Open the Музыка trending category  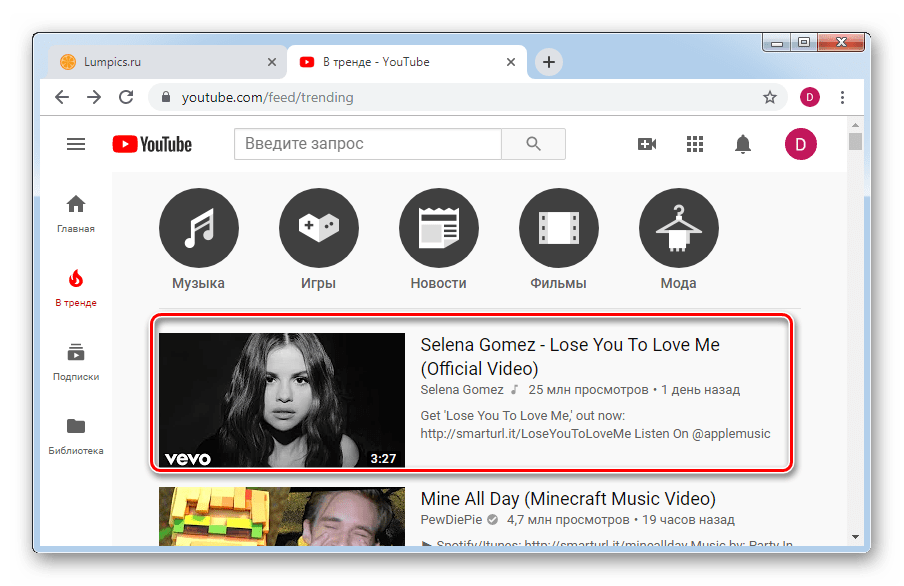[x=198, y=227]
